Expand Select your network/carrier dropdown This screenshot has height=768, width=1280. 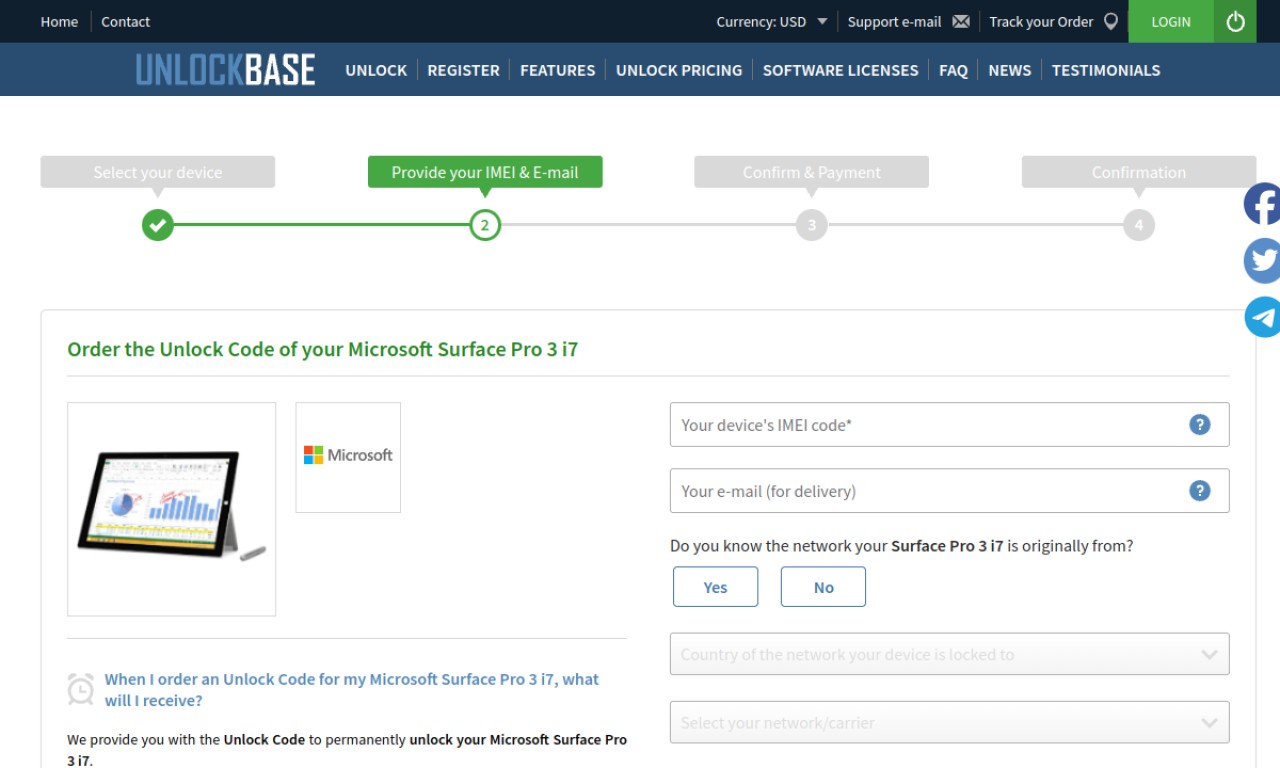[950, 722]
